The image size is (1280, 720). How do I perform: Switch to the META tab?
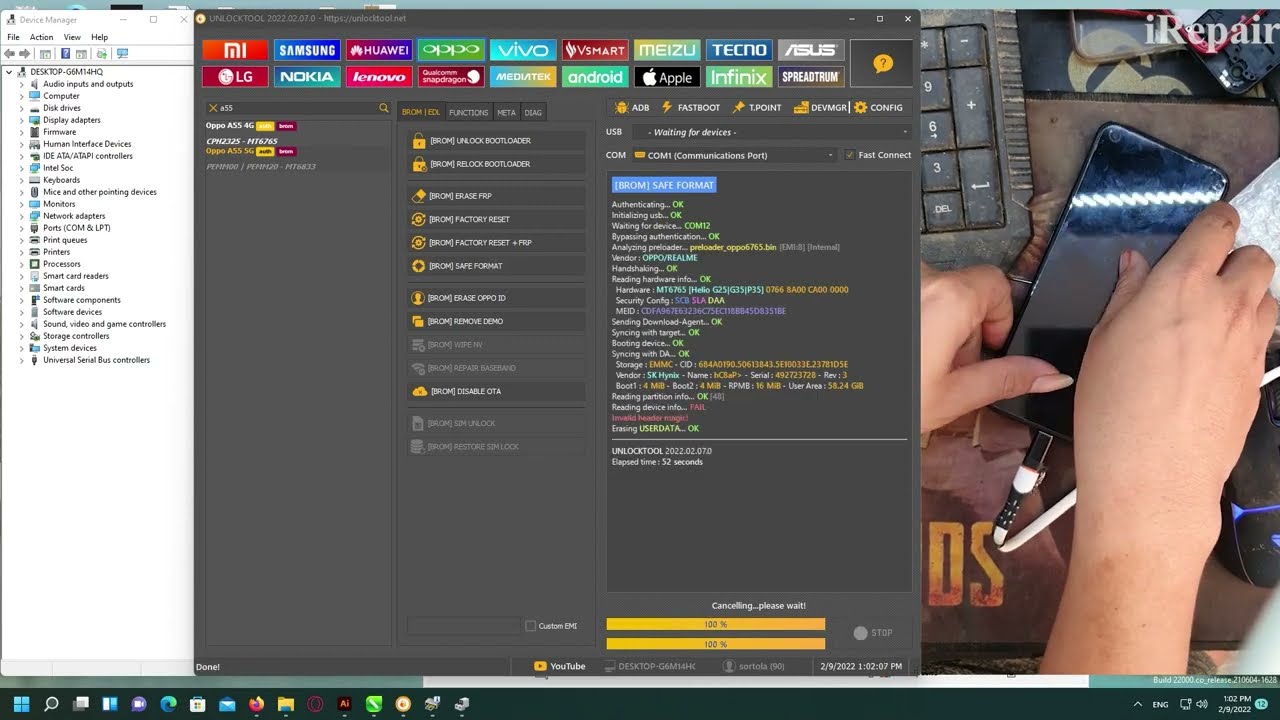[506, 112]
